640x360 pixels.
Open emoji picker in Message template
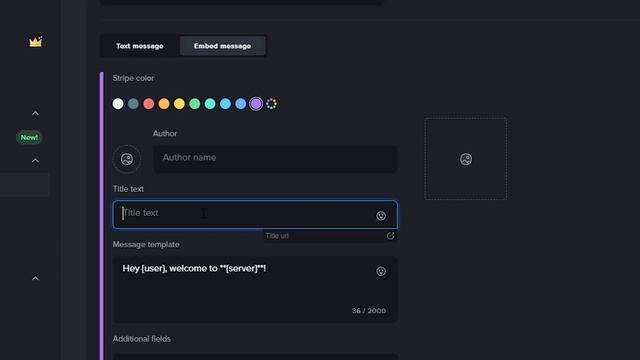[381, 271]
